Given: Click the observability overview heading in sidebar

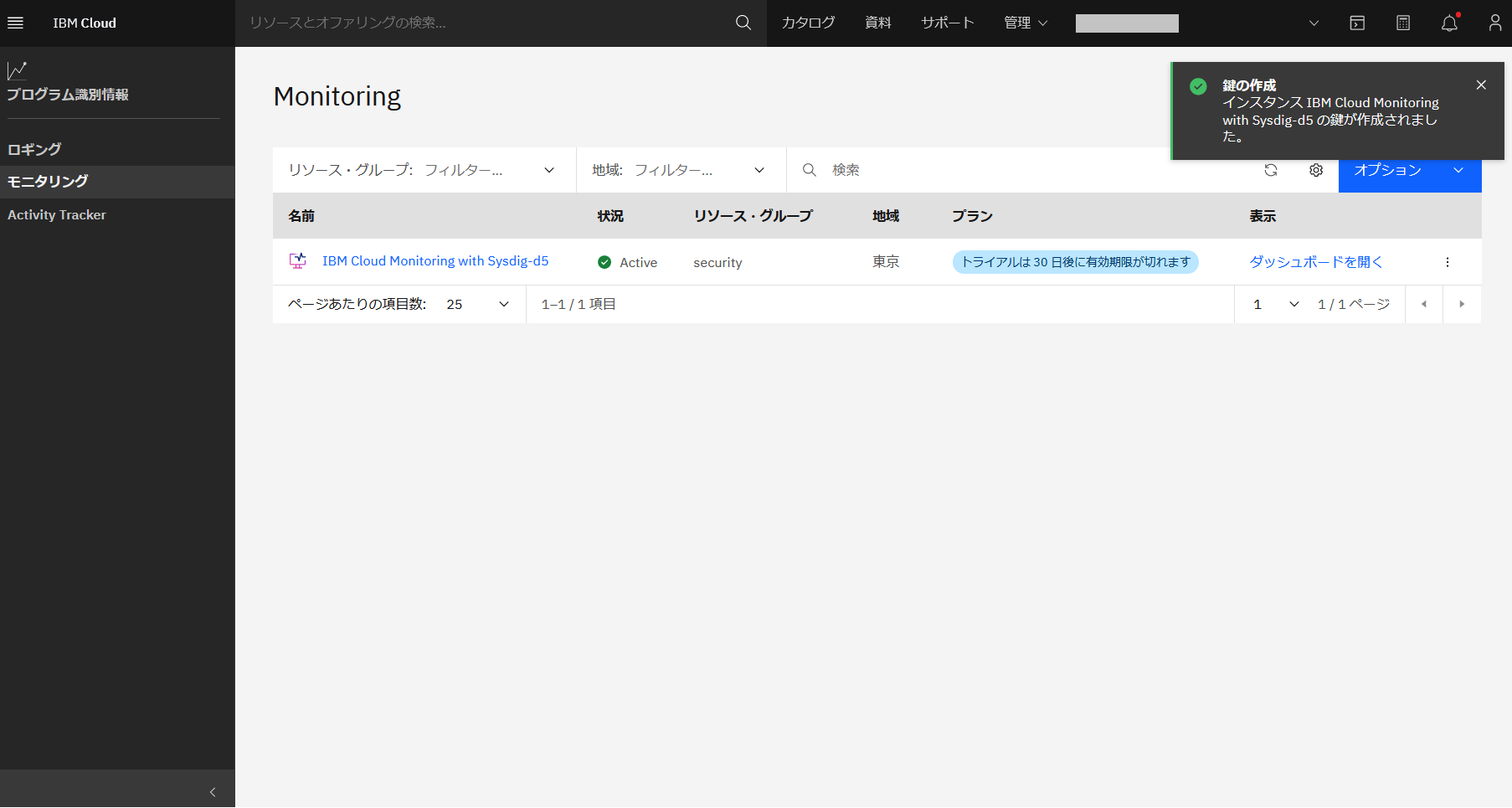Looking at the screenshot, I should click(x=68, y=95).
